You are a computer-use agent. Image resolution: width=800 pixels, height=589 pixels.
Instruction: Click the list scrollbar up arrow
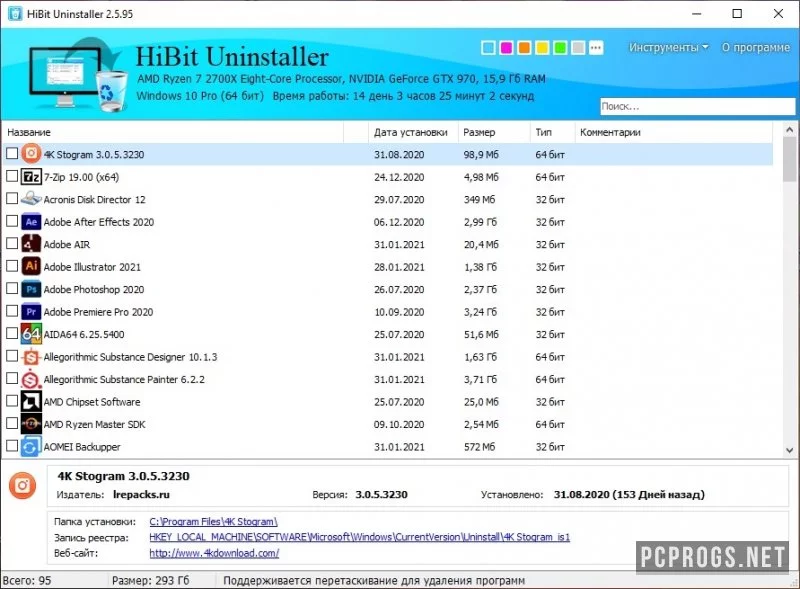click(x=790, y=130)
